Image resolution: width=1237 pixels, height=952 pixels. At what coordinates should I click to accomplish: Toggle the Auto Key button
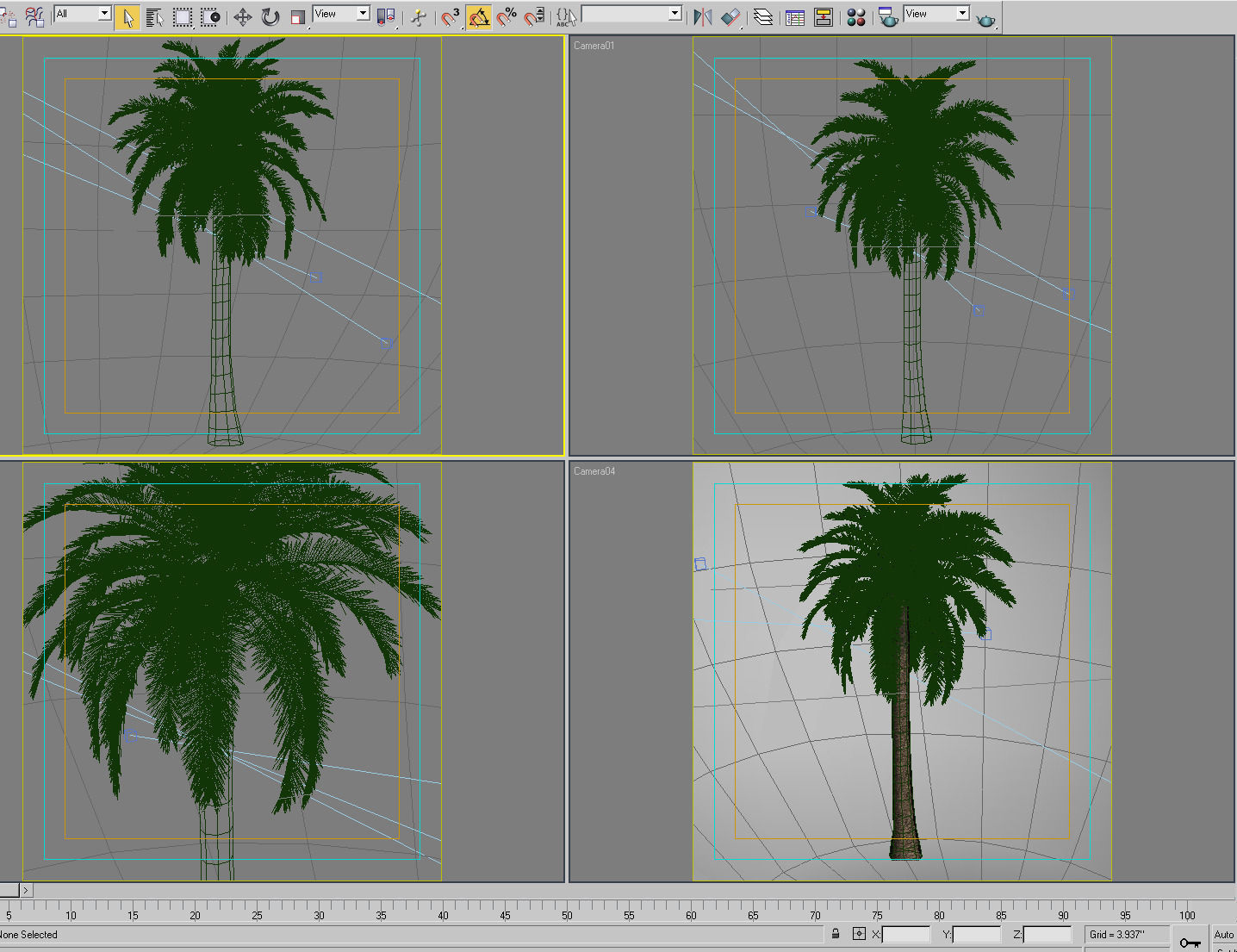[x=1223, y=935]
